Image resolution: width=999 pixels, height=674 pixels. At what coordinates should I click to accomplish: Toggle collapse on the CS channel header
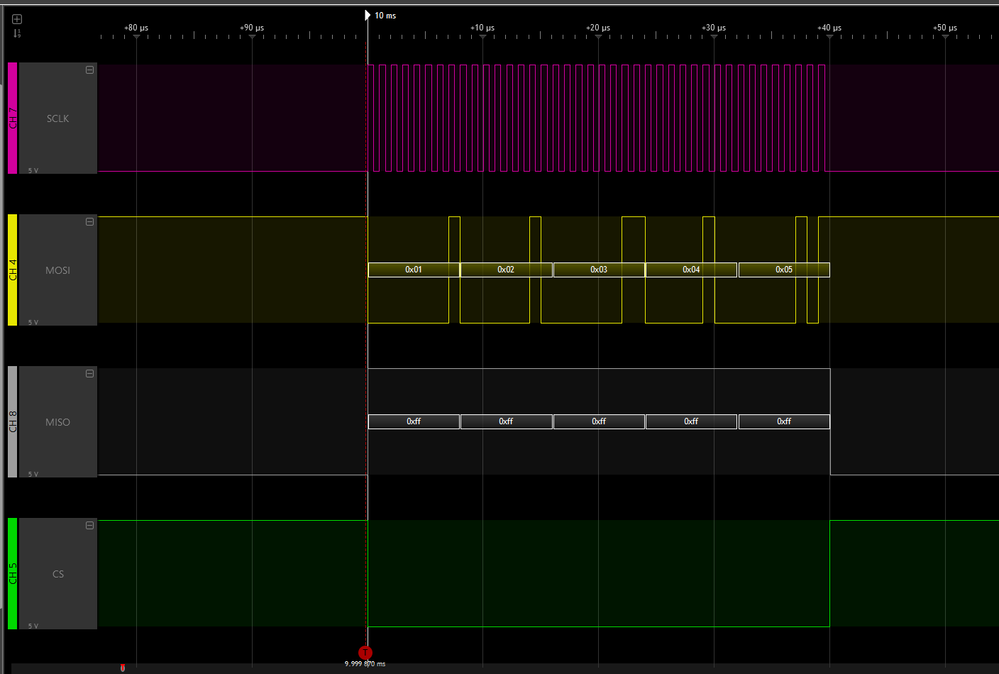89,525
